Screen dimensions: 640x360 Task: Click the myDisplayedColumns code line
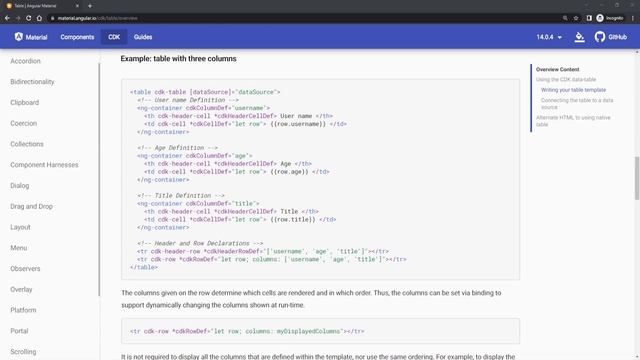[247, 331]
